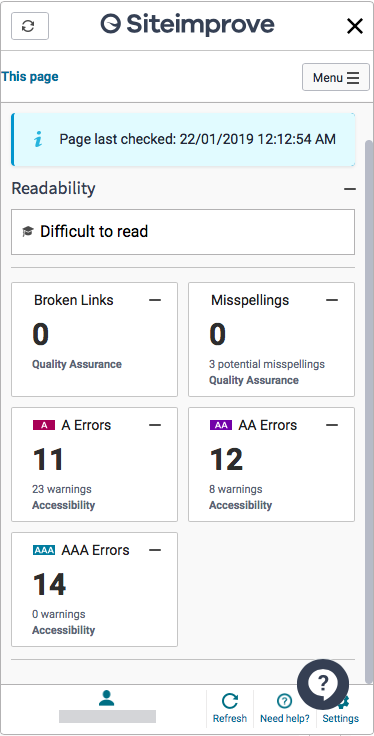The width and height of the screenshot is (374, 736).
Task: Collapse the Readability section
Action: (350, 189)
